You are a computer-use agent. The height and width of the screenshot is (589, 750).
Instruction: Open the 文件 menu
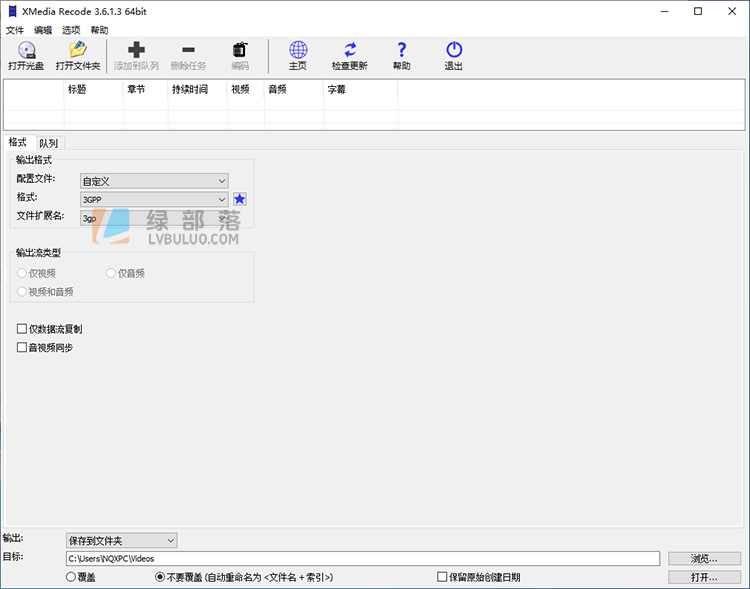(15, 30)
